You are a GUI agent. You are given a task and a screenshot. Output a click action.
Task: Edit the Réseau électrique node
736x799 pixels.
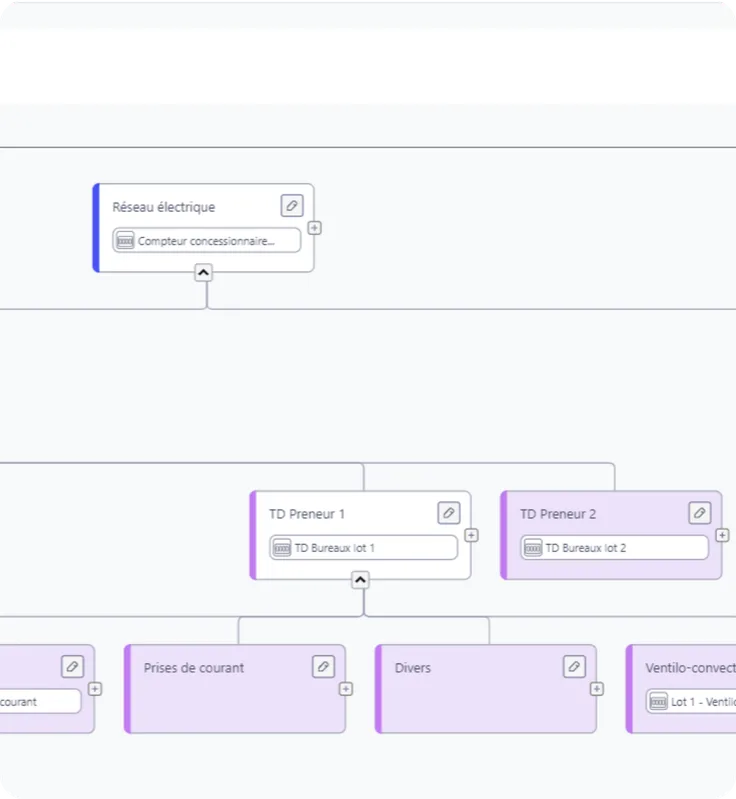[292, 205]
